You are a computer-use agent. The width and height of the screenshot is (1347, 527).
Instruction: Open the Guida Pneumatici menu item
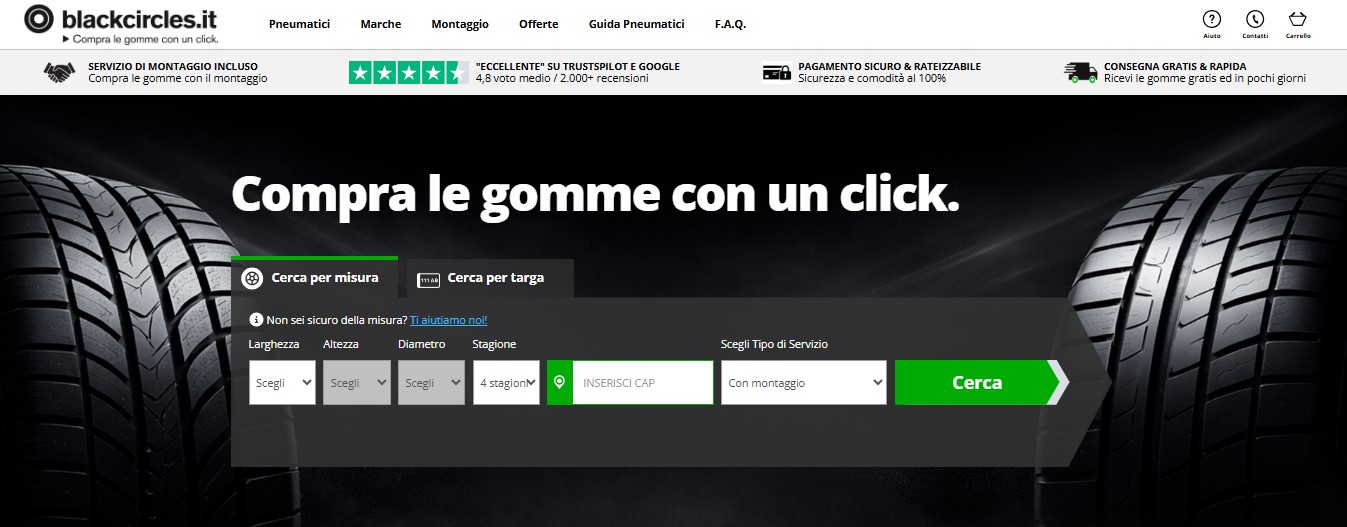click(636, 24)
